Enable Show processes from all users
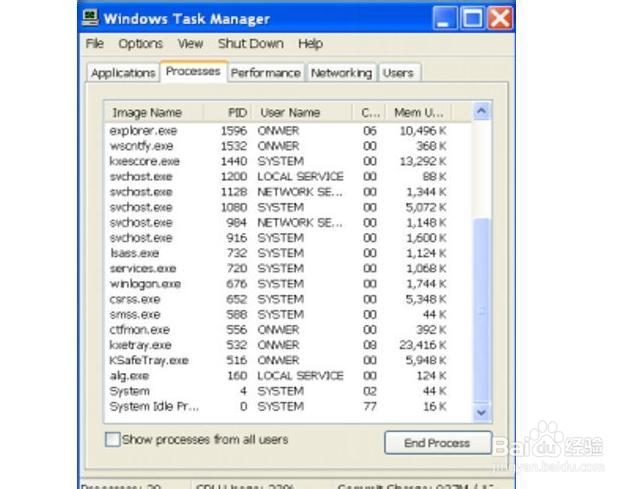This screenshot has width=640, height=489. click(x=112, y=440)
